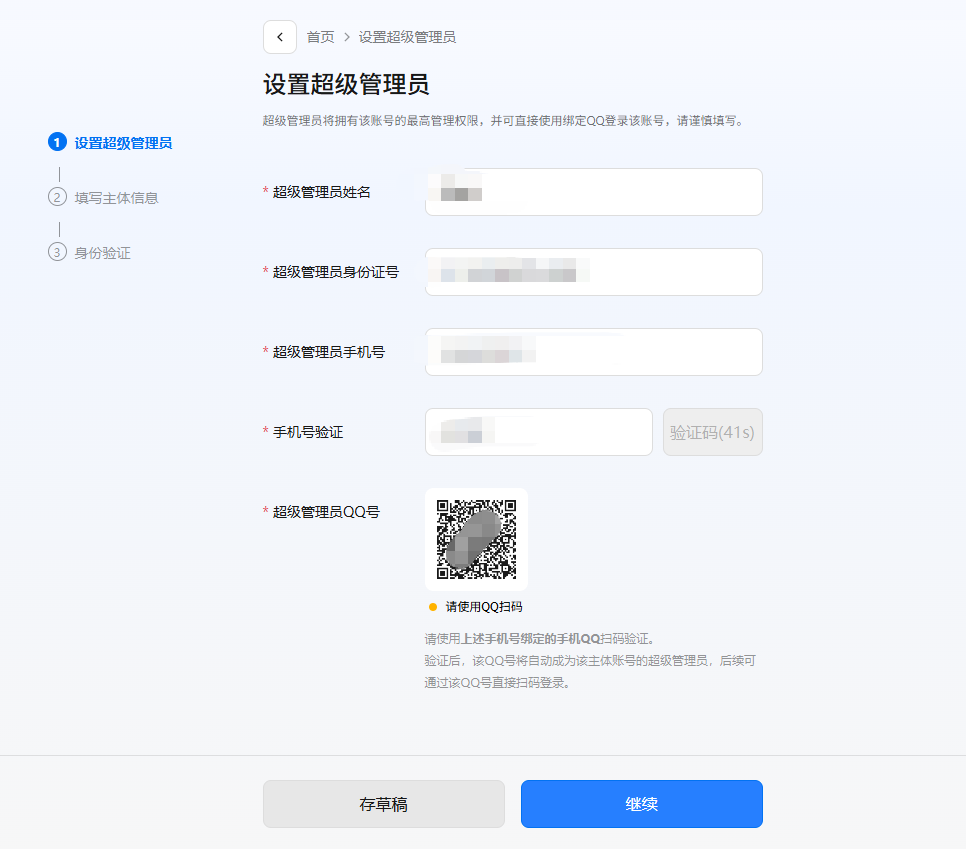Click the back arrow navigation icon
The width and height of the screenshot is (966, 849).
pos(280,37)
